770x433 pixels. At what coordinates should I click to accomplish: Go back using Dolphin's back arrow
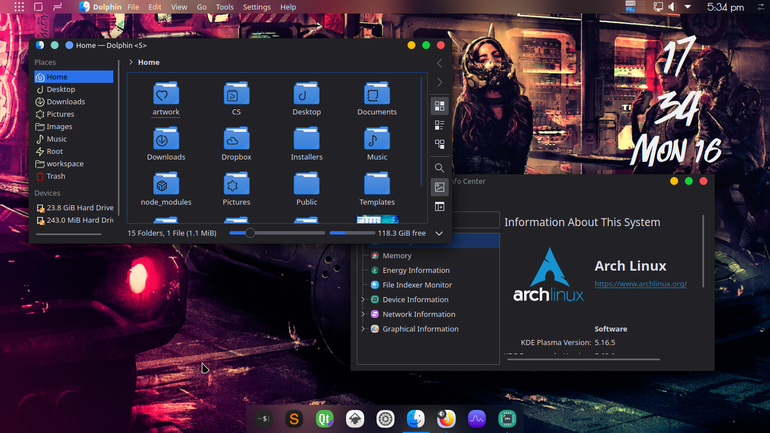(440, 63)
